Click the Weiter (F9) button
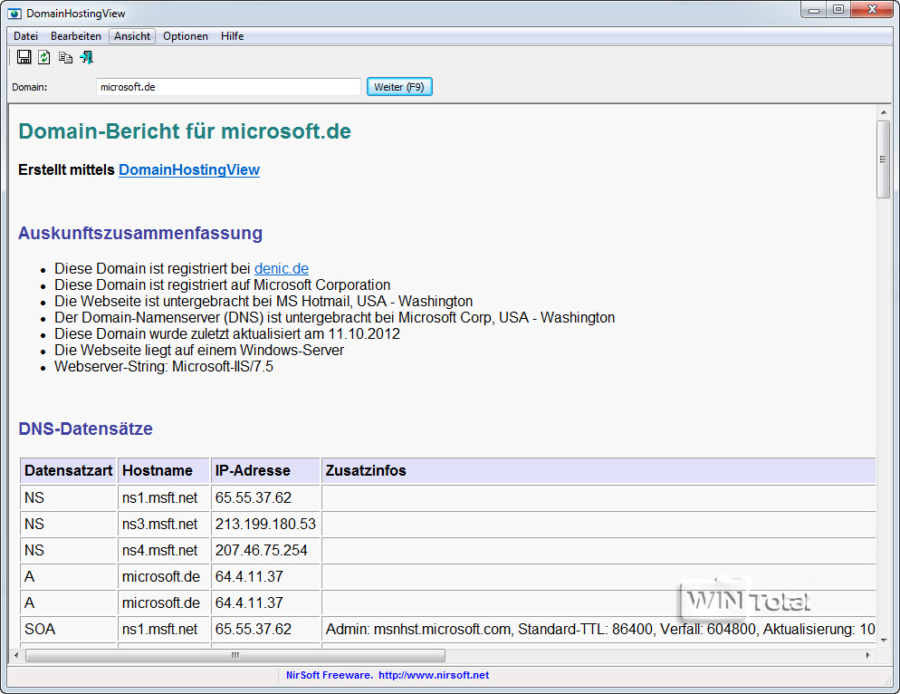The image size is (900, 694). click(x=399, y=87)
